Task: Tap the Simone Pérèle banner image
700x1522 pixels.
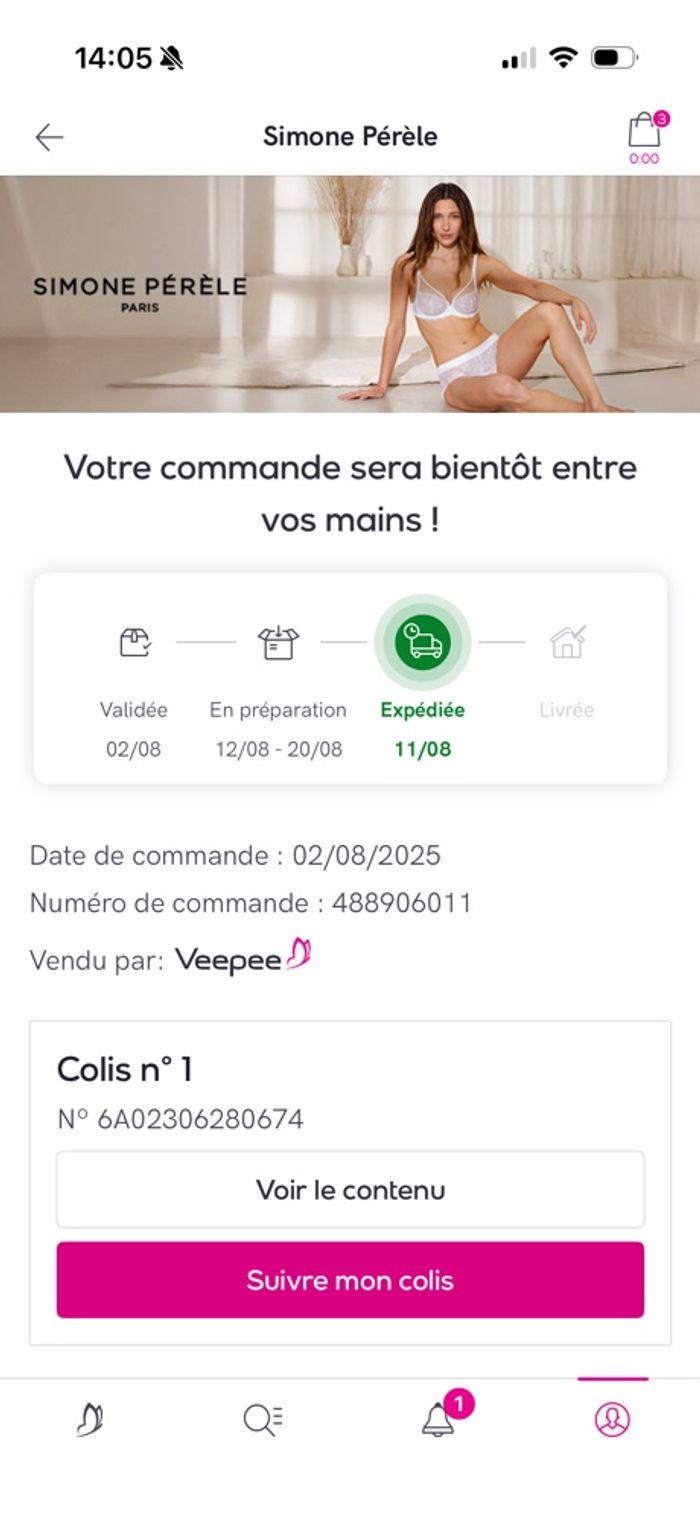Action: pyautogui.click(x=350, y=294)
